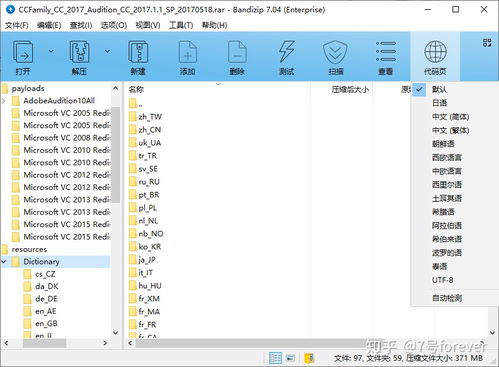Screen dimensions: 499x367
Task: Collapse the Dictionary tree node
Action: point(4,262)
